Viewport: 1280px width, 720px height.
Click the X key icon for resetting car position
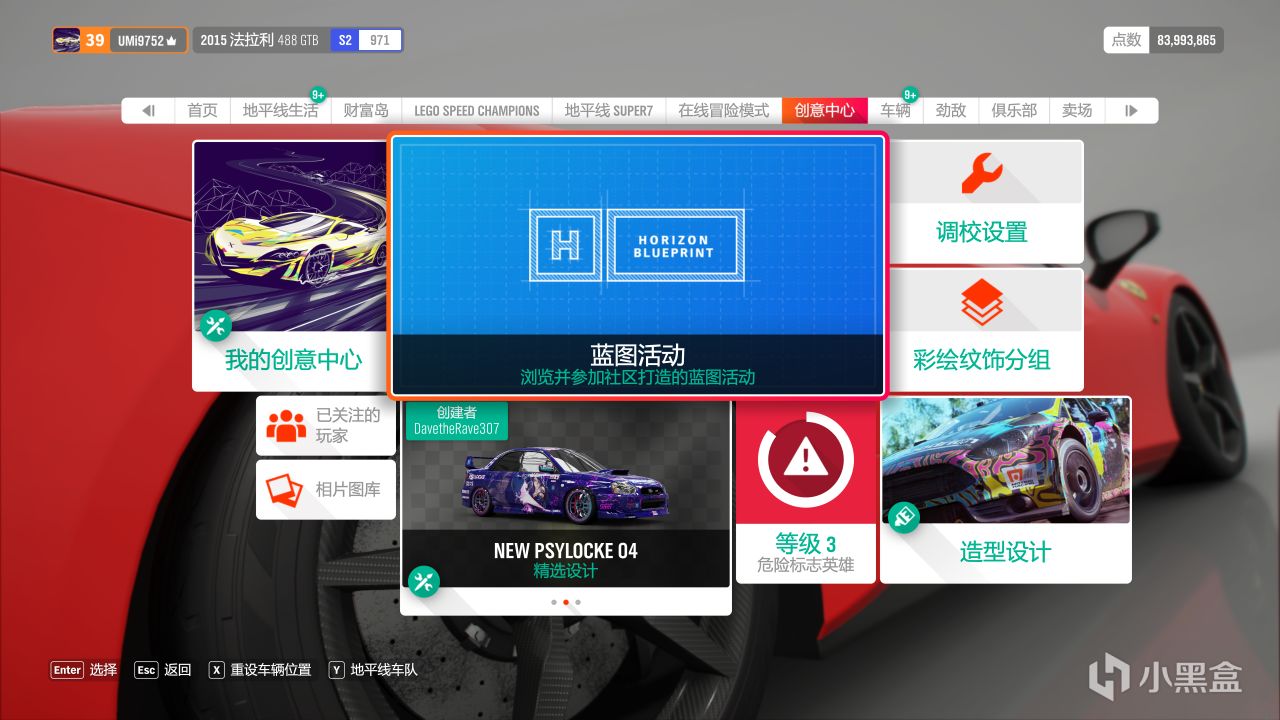tap(216, 670)
